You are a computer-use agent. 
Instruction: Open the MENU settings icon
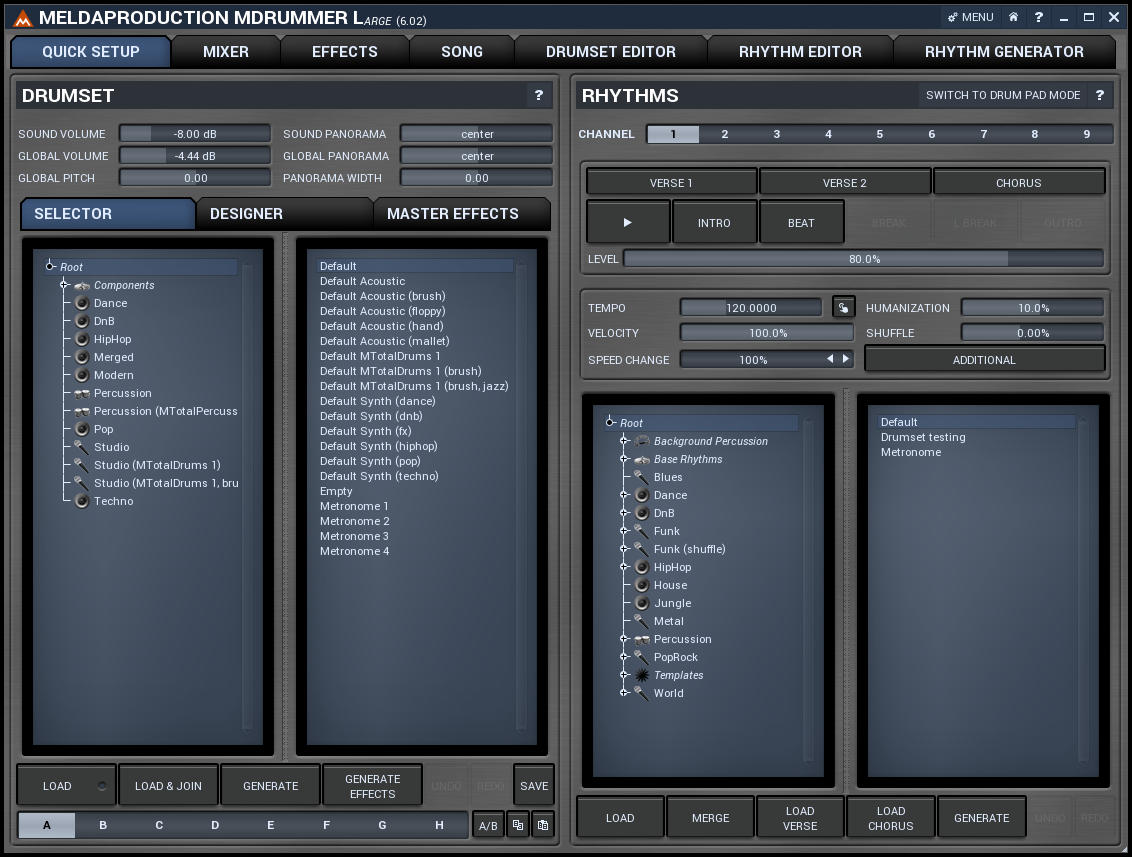(x=970, y=17)
